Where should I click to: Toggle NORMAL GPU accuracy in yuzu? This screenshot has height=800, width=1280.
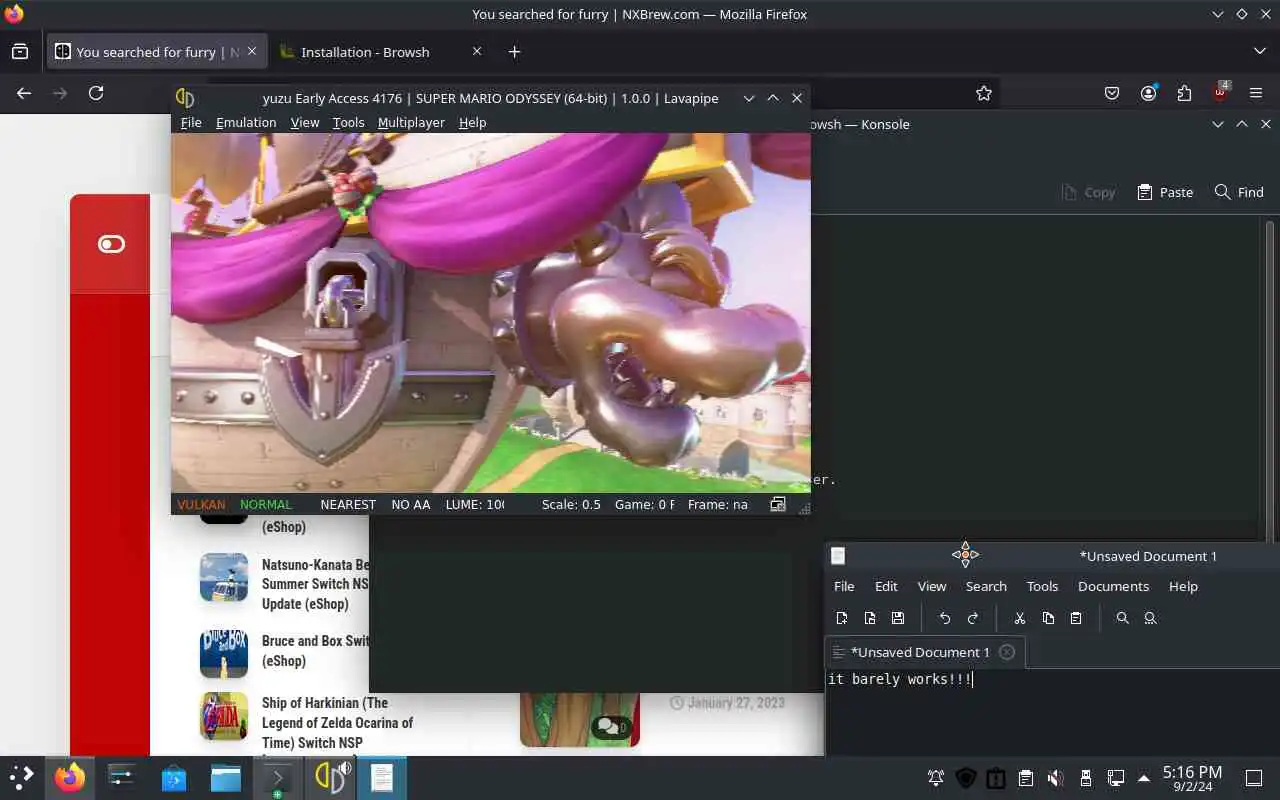pyautogui.click(x=266, y=504)
